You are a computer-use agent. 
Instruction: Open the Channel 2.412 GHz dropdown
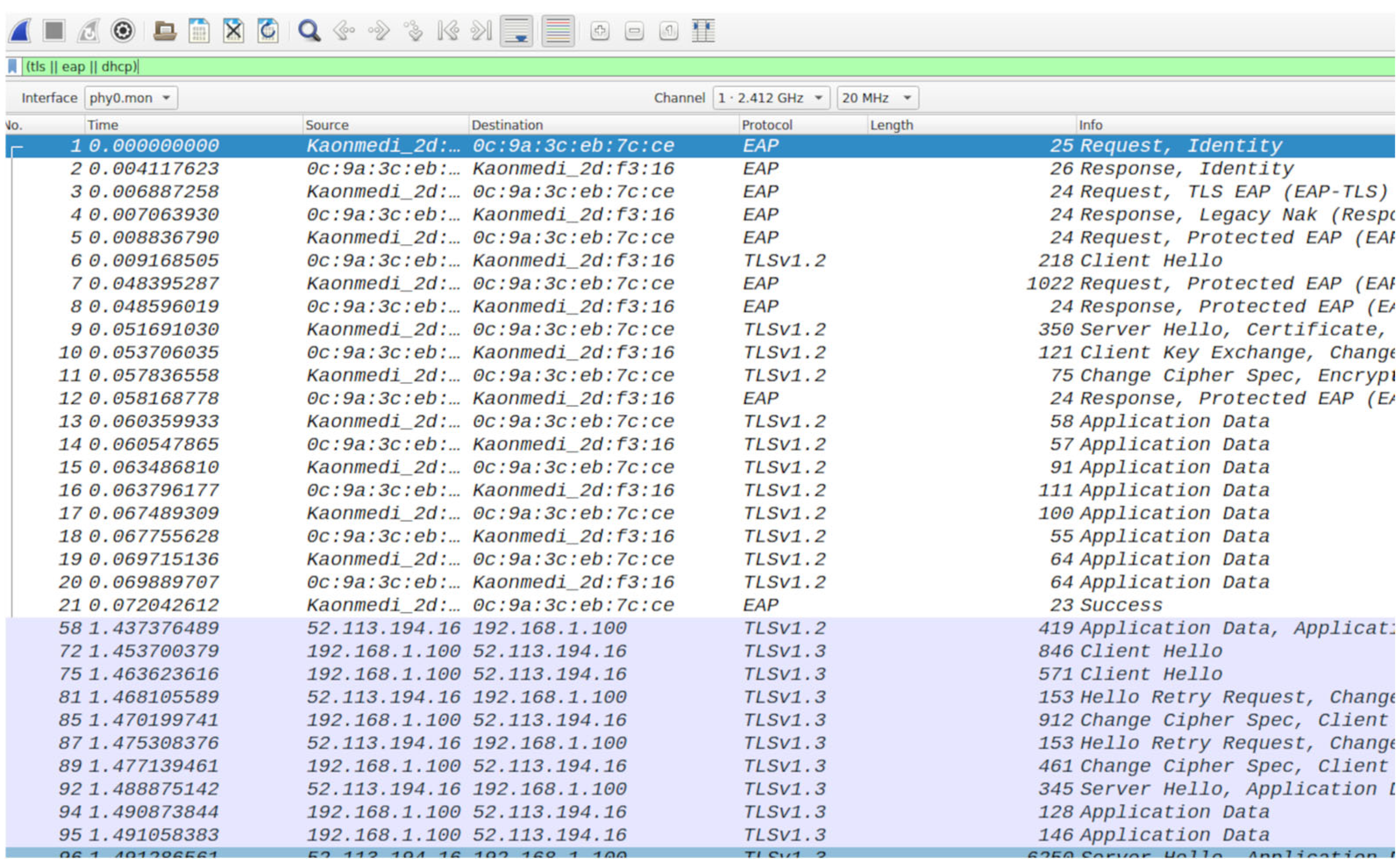771,98
